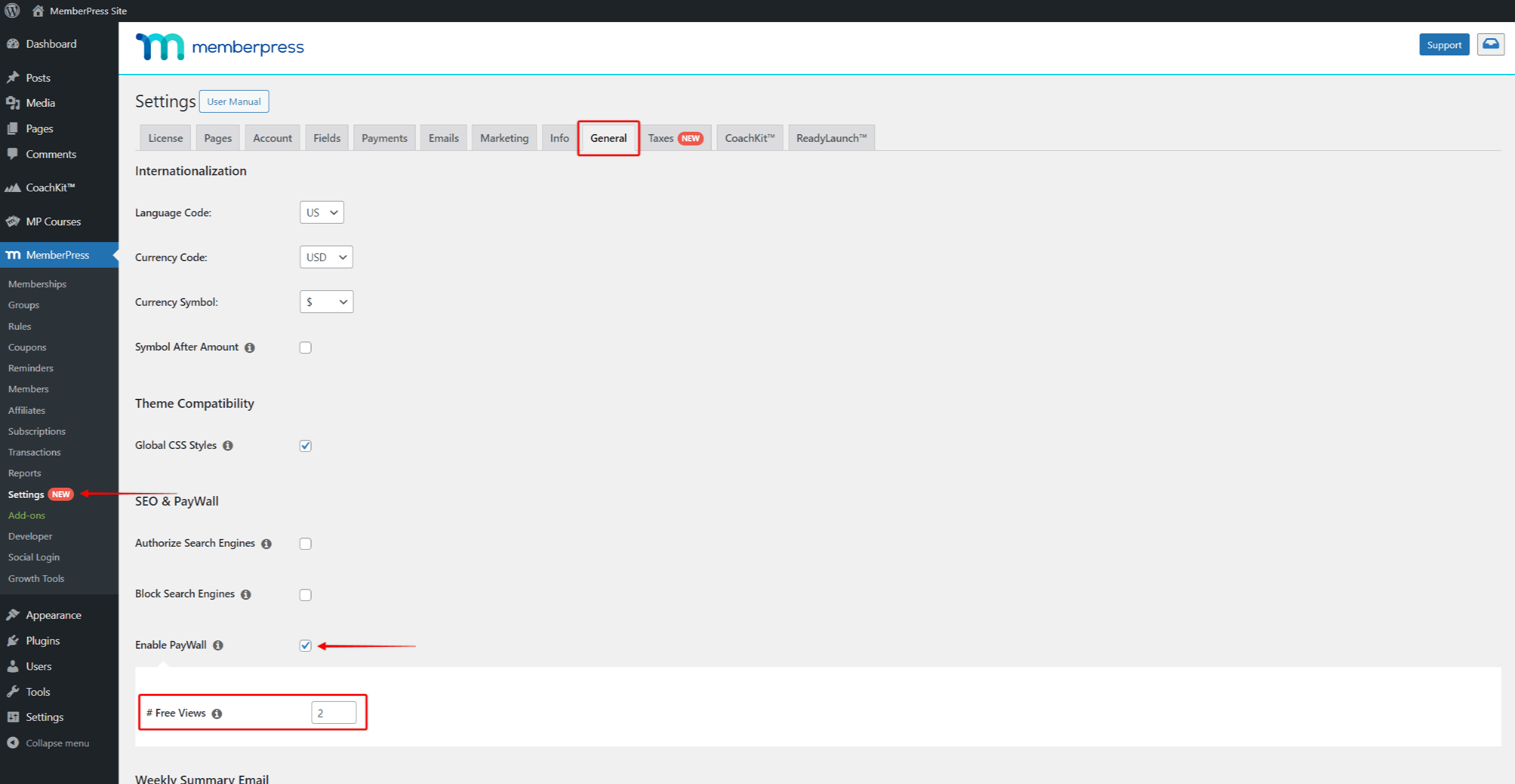Screen dimensions: 1515x784
Task: Click the MP Courses graduation cap icon
Action: coord(13,221)
